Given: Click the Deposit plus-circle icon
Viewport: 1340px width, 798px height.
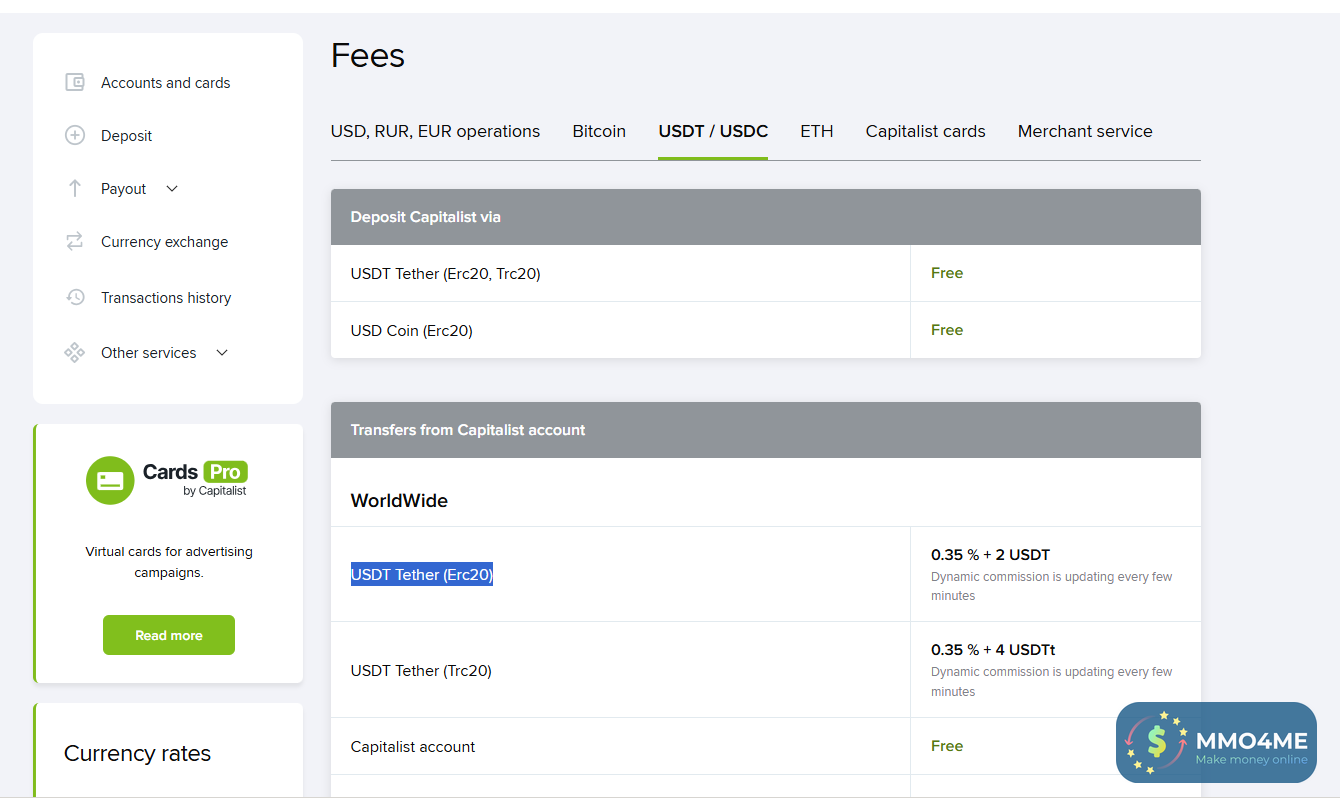Looking at the screenshot, I should click(75, 136).
